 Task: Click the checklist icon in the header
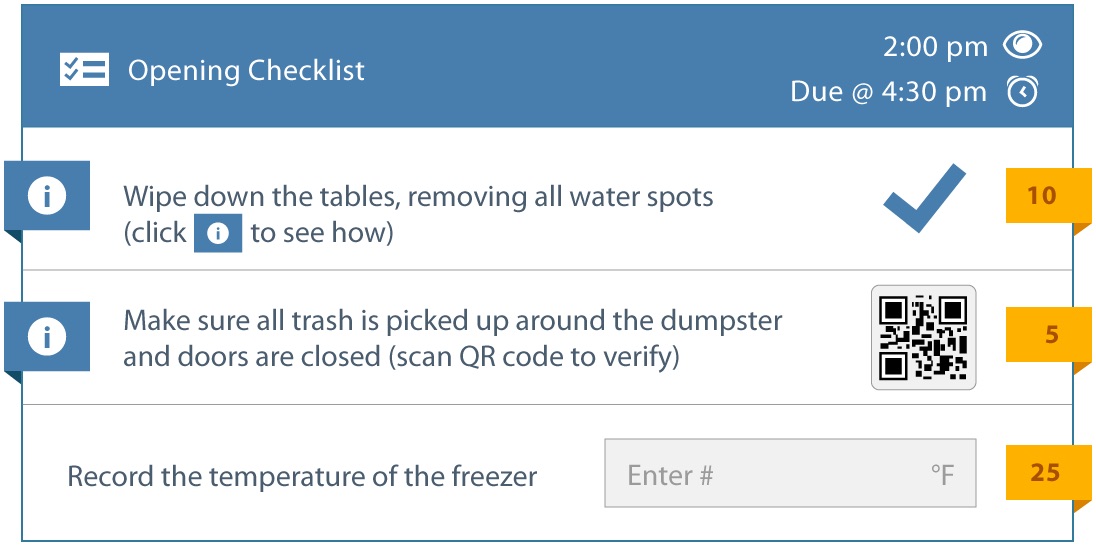pos(84,70)
